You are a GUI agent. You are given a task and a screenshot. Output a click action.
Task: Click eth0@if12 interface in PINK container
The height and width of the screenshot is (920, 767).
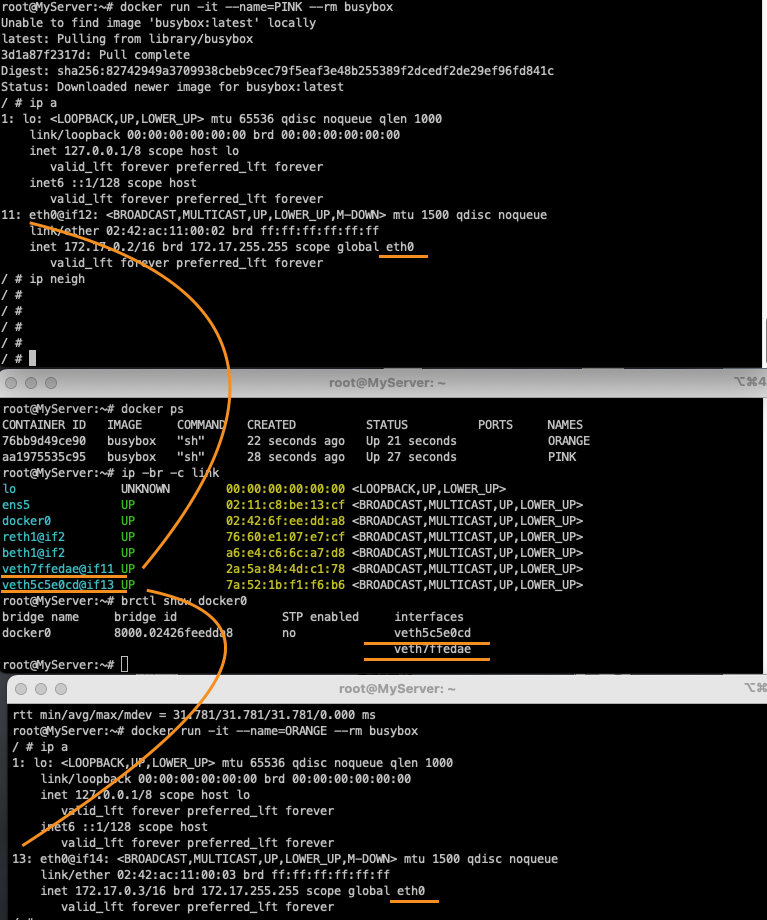(60, 215)
